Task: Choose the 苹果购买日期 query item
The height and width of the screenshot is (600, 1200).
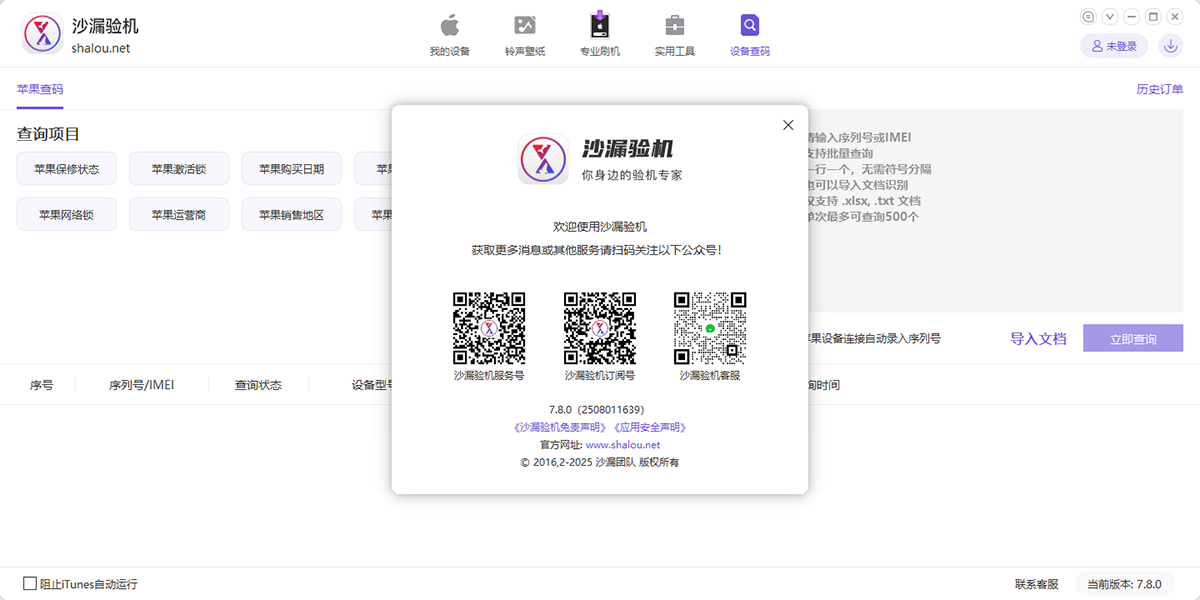Action: click(x=291, y=169)
